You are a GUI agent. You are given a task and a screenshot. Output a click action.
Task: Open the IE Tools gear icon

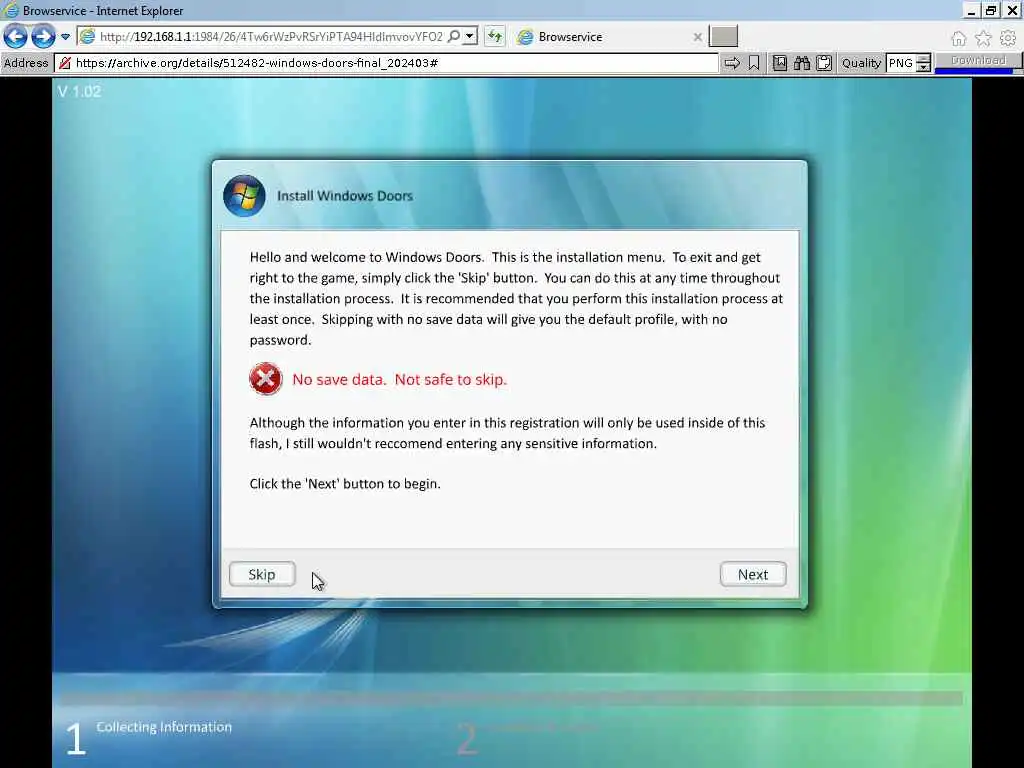click(1008, 39)
